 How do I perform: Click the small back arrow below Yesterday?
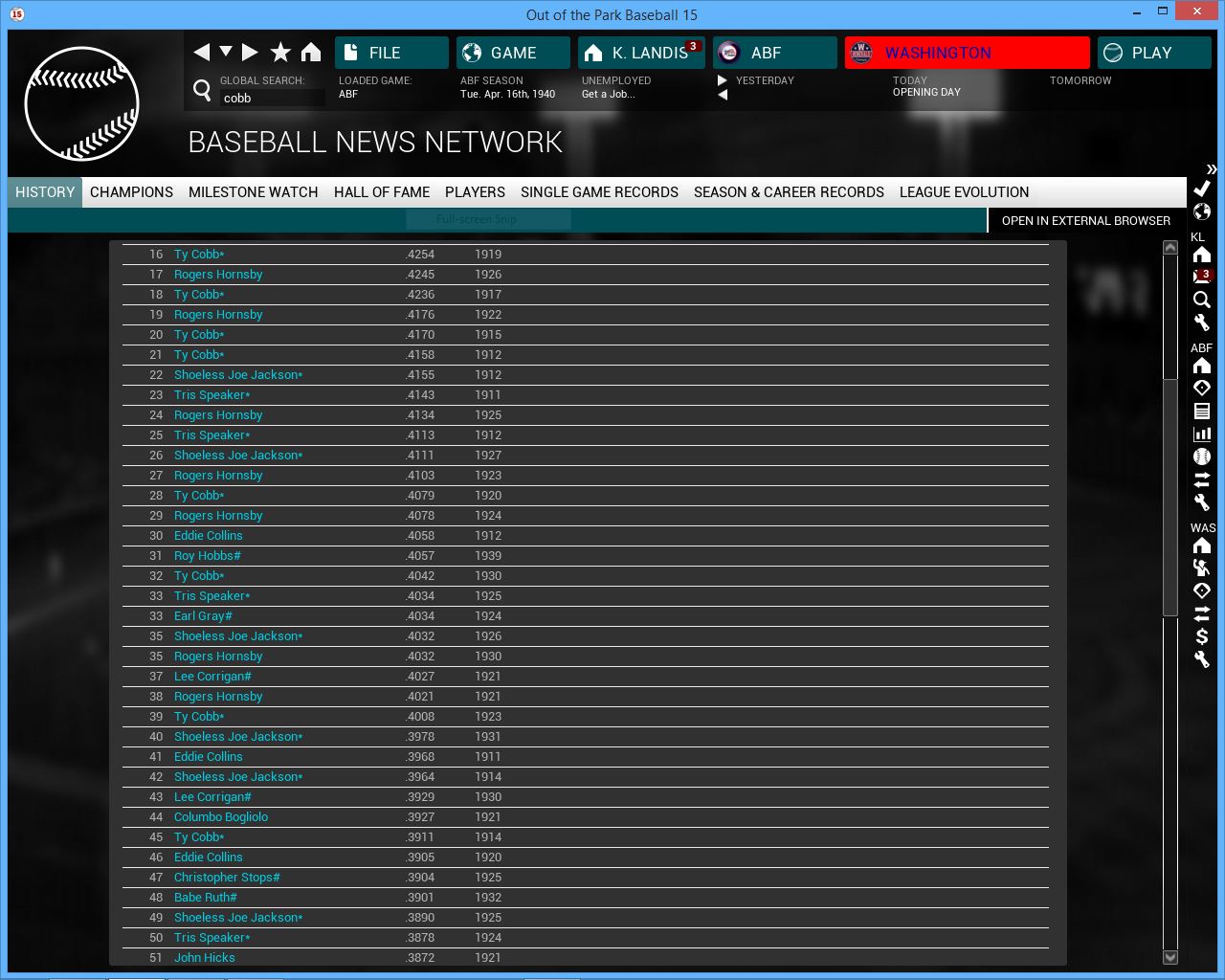(723, 95)
